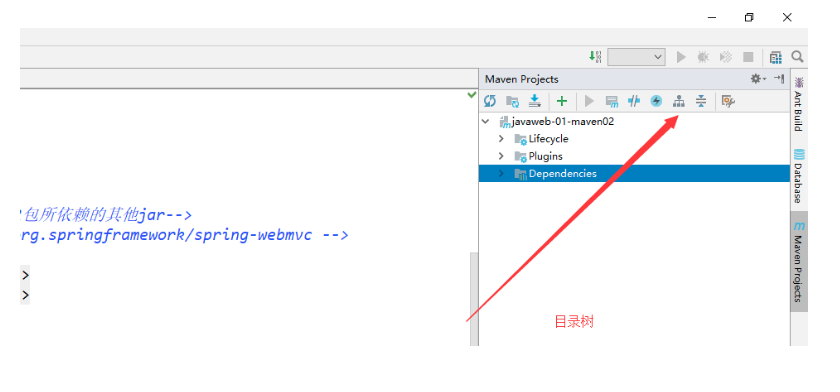840x392 pixels.
Task: Select the Dependencies tree row
Action: (634, 174)
